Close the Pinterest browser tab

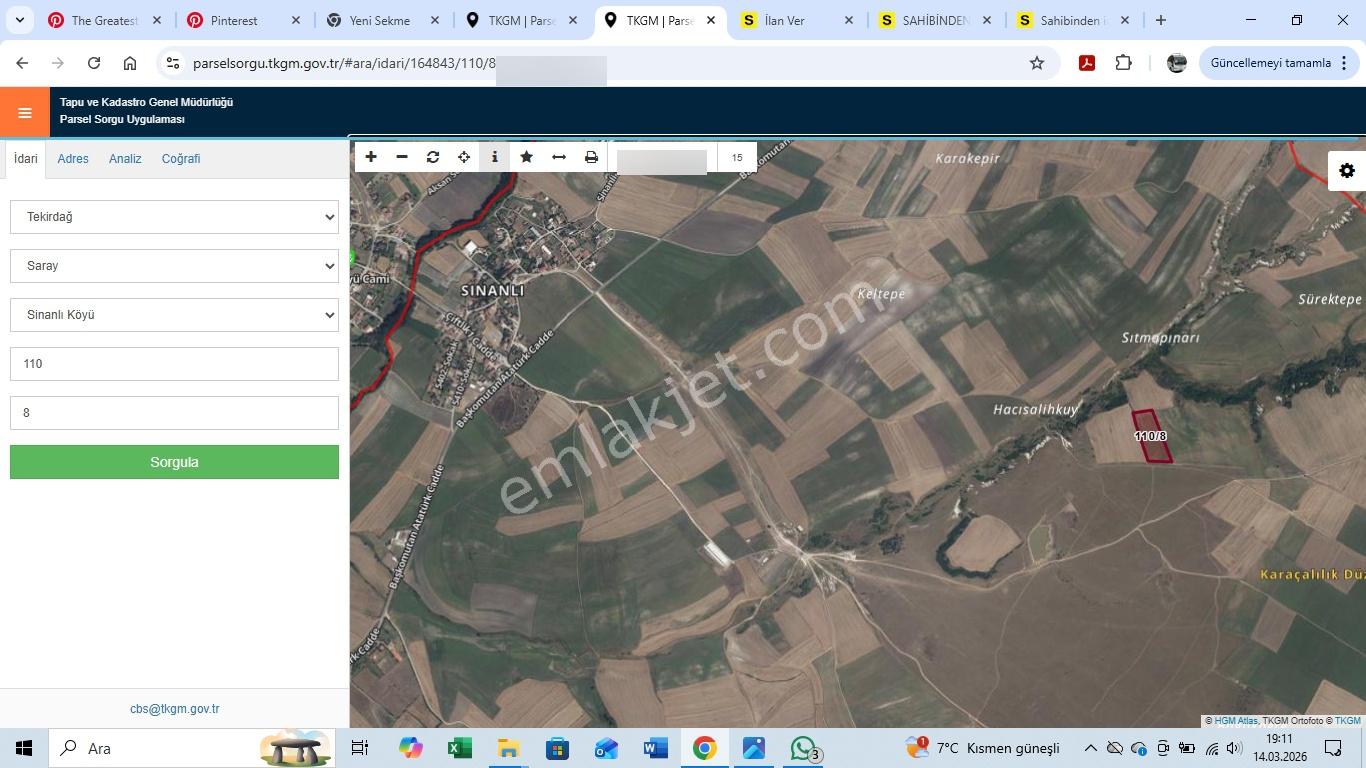click(295, 20)
